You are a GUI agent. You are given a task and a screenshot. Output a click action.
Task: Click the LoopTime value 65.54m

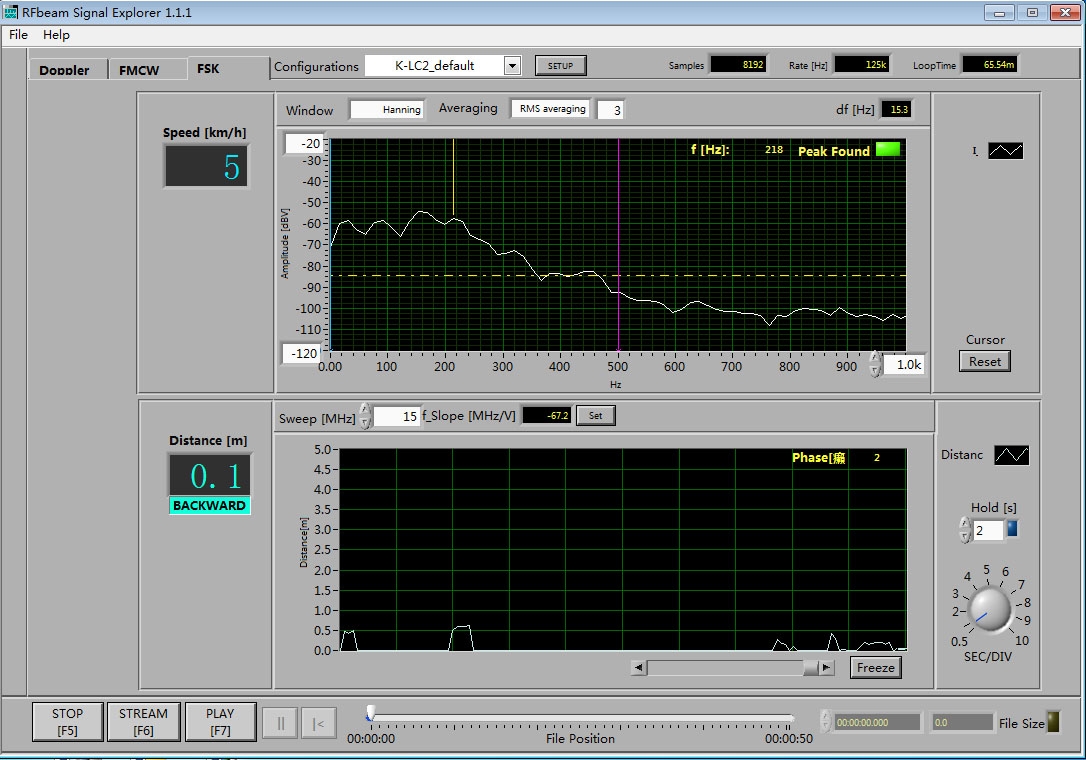990,64
